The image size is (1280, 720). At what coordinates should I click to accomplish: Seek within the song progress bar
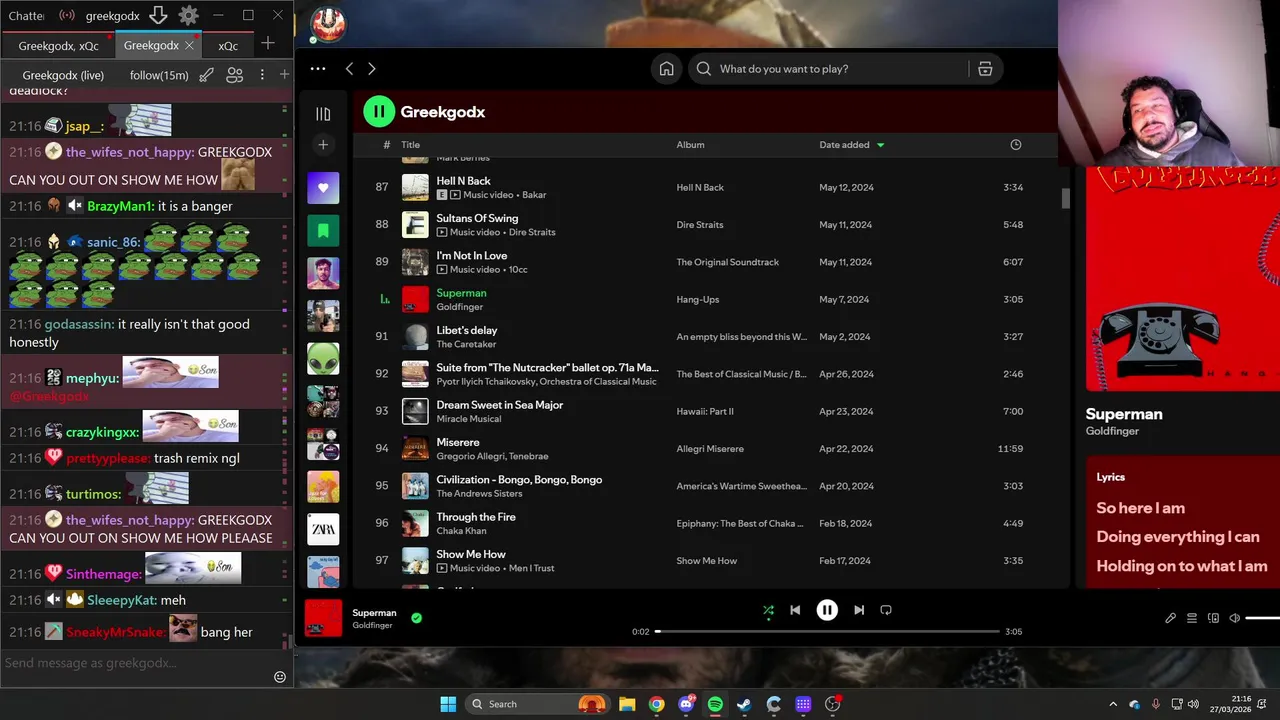coord(827,631)
